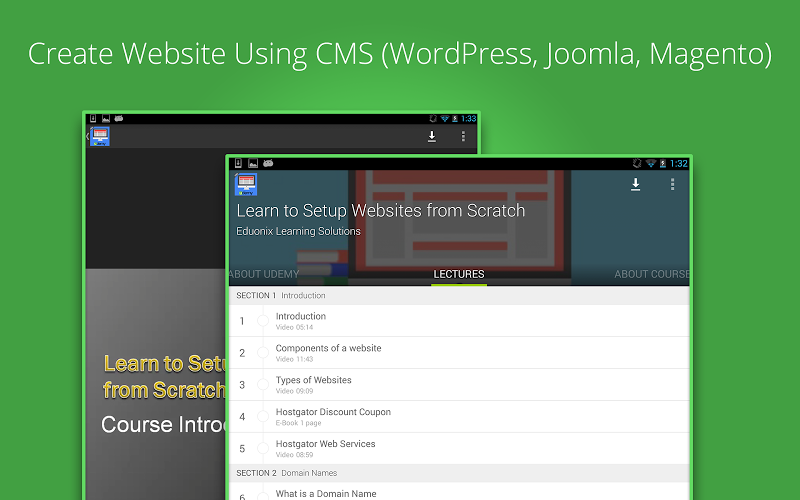Switch to the ABOUT UDEMY tab

264,274
